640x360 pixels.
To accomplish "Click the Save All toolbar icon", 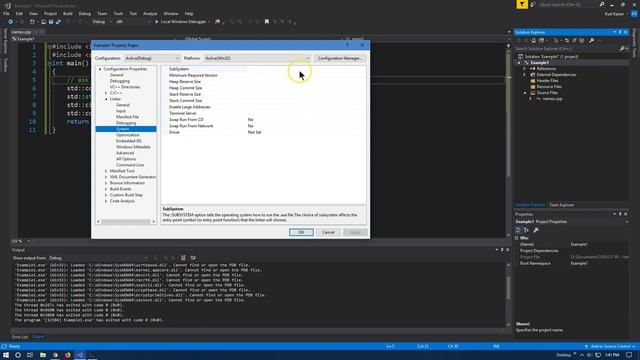I will pyautogui.click(x=58, y=22).
